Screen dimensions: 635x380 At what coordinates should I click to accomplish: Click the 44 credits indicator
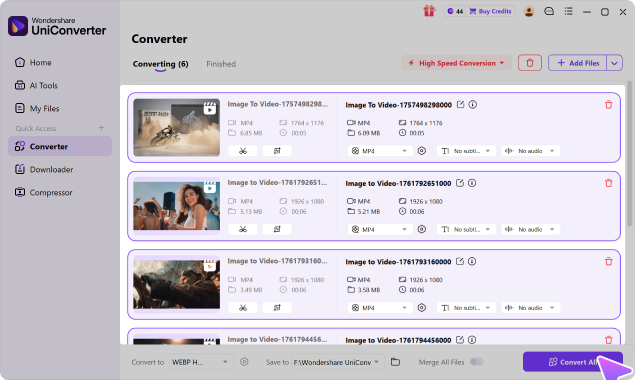point(455,11)
